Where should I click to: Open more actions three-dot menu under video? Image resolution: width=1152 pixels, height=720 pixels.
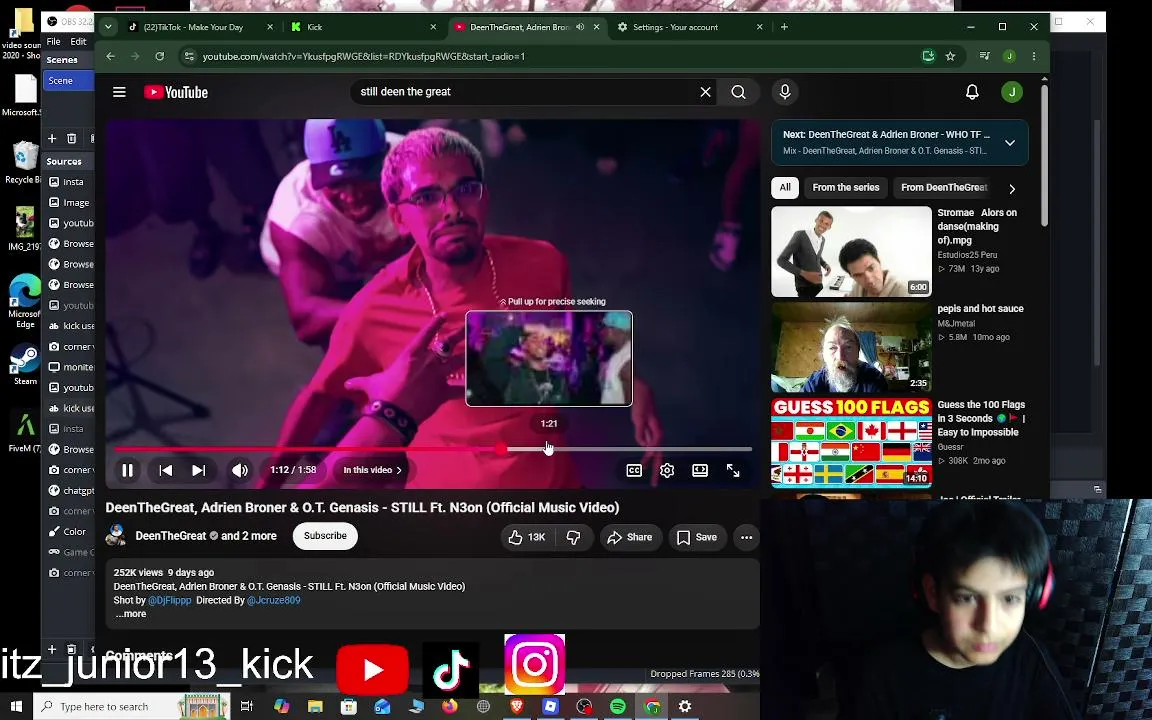[x=746, y=537]
